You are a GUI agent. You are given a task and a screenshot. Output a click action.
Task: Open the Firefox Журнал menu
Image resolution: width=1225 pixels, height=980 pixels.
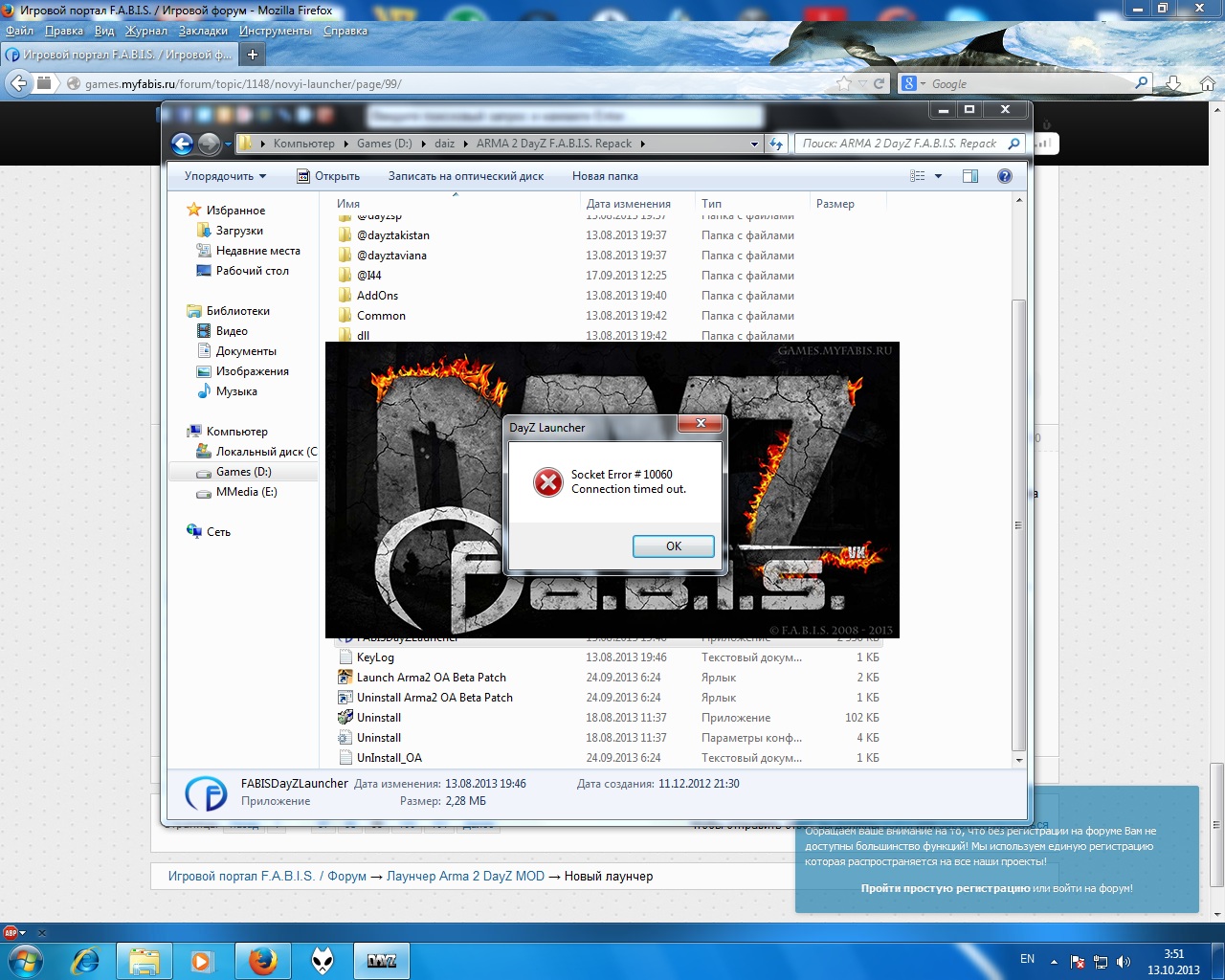click(146, 31)
